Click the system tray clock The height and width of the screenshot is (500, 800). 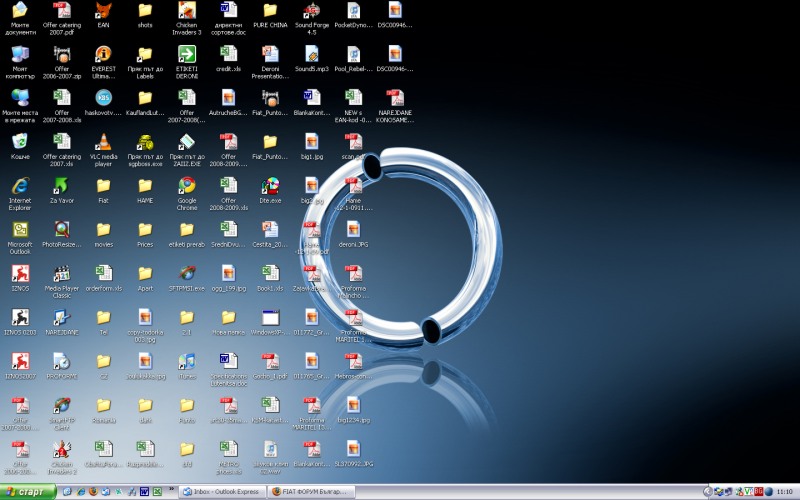(785, 492)
